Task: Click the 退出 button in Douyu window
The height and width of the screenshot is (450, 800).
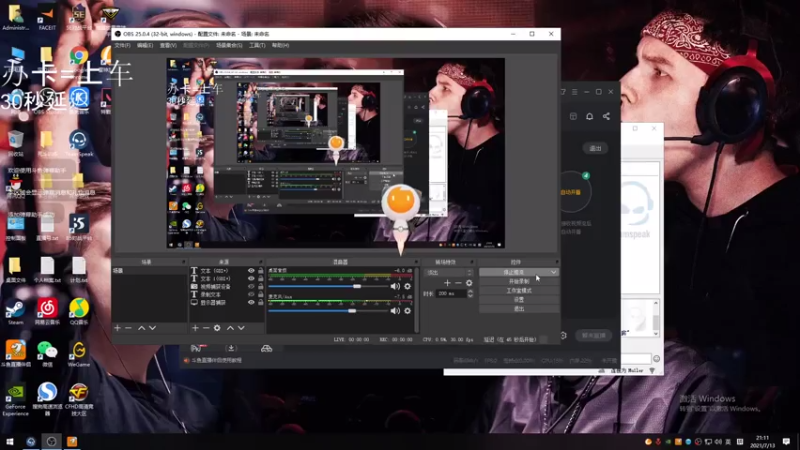Action: pyautogui.click(x=595, y=148)
